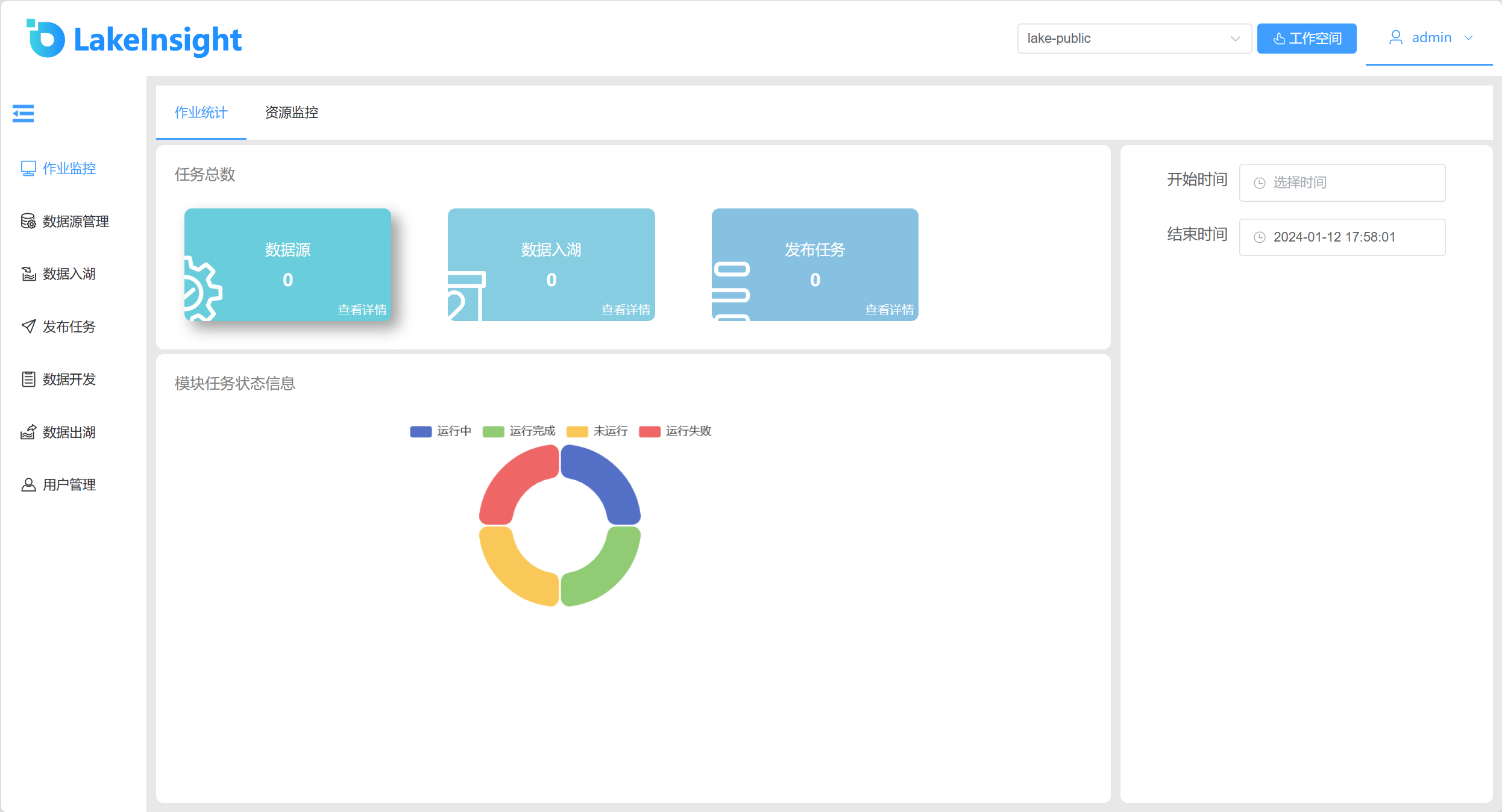
Task: Click the 开始时间 label
Action: (1197, 180)
